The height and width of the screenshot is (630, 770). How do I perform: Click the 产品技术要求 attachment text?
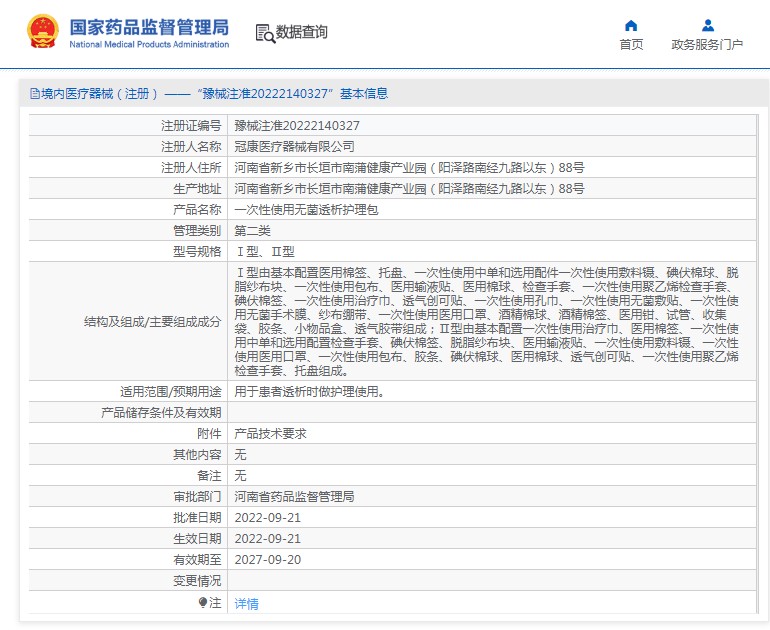click(x=271, y=434)
